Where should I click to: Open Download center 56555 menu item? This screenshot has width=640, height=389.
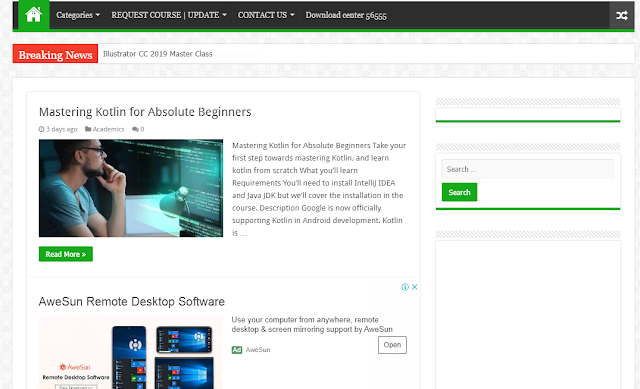pos(346,15)
